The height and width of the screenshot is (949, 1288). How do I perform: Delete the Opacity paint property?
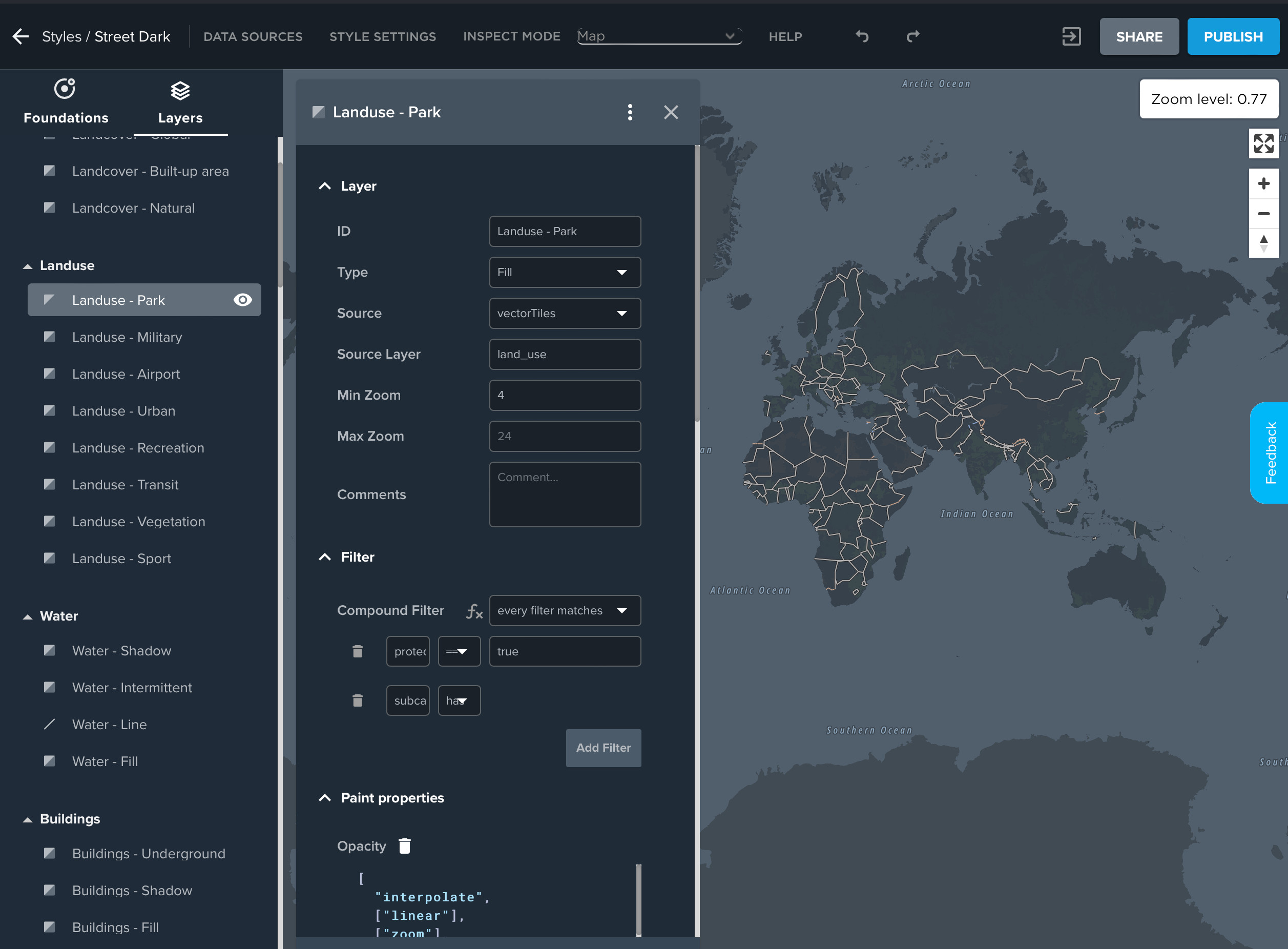click(404, 845)
